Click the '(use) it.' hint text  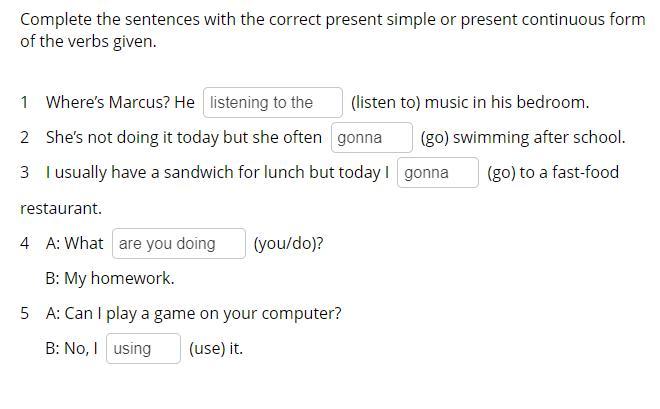216,348
